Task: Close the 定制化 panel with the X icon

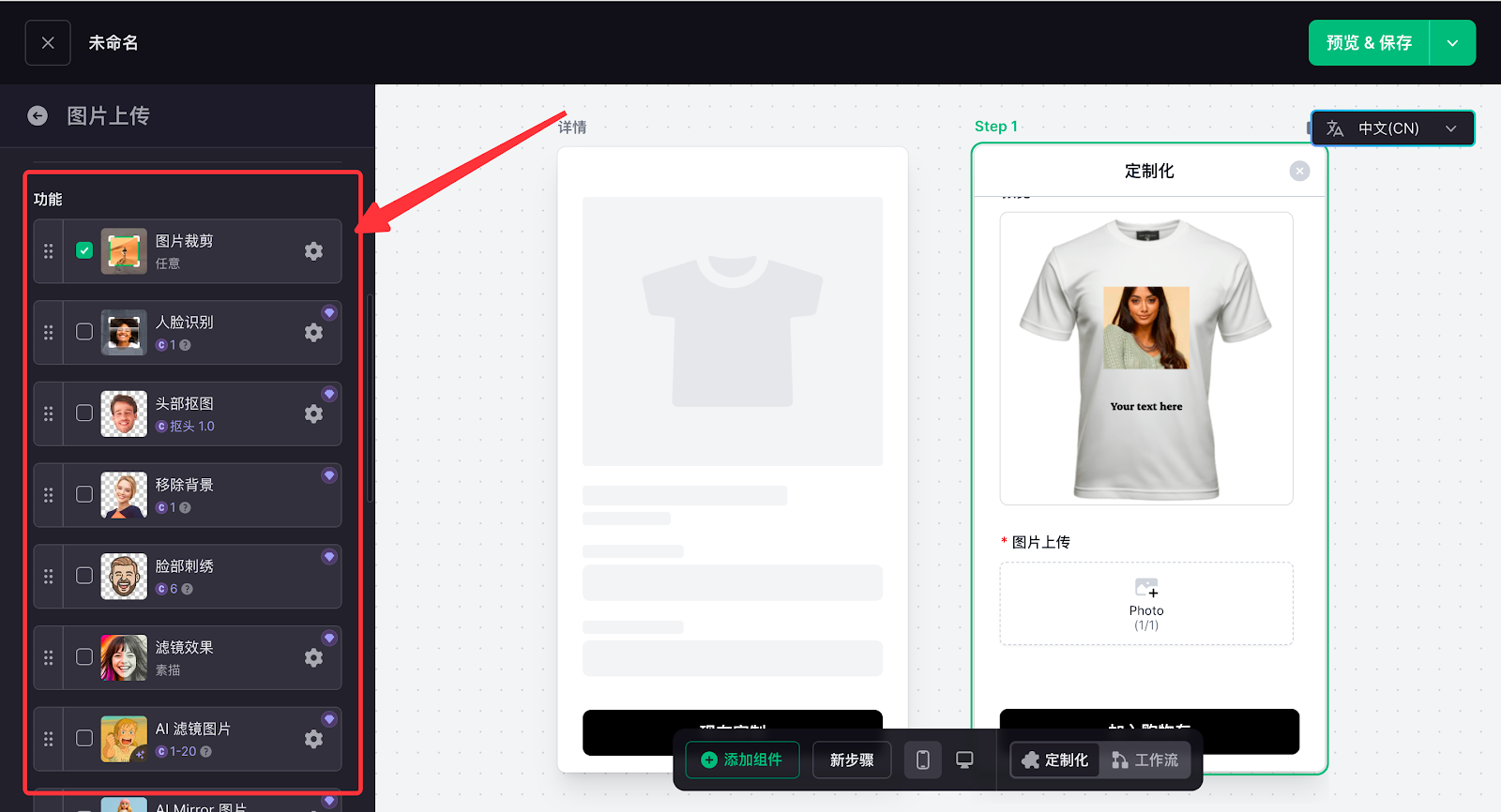Action: tap(1299, 171)
